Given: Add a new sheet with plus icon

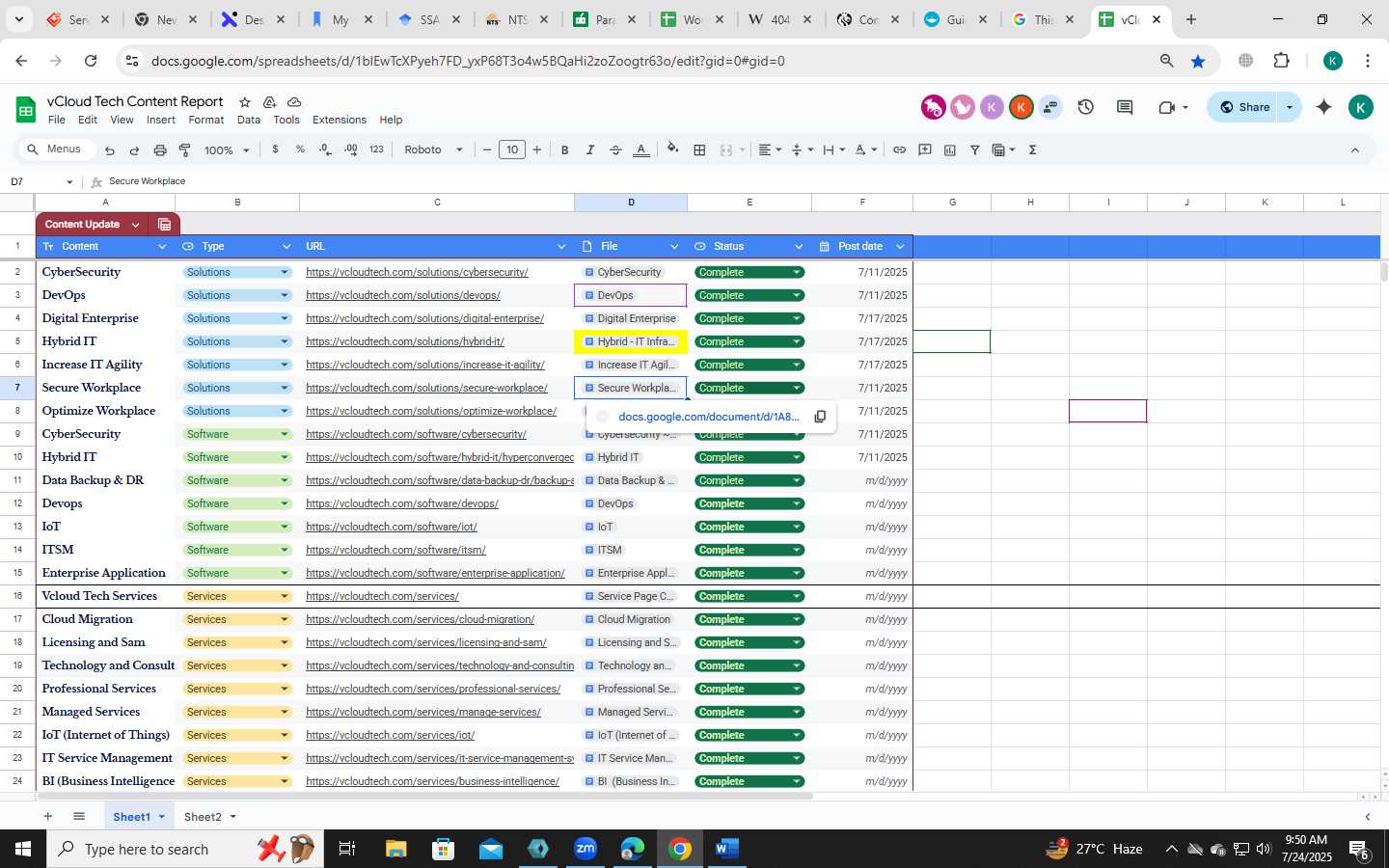Looking at the screenshot, I should 47,816.
